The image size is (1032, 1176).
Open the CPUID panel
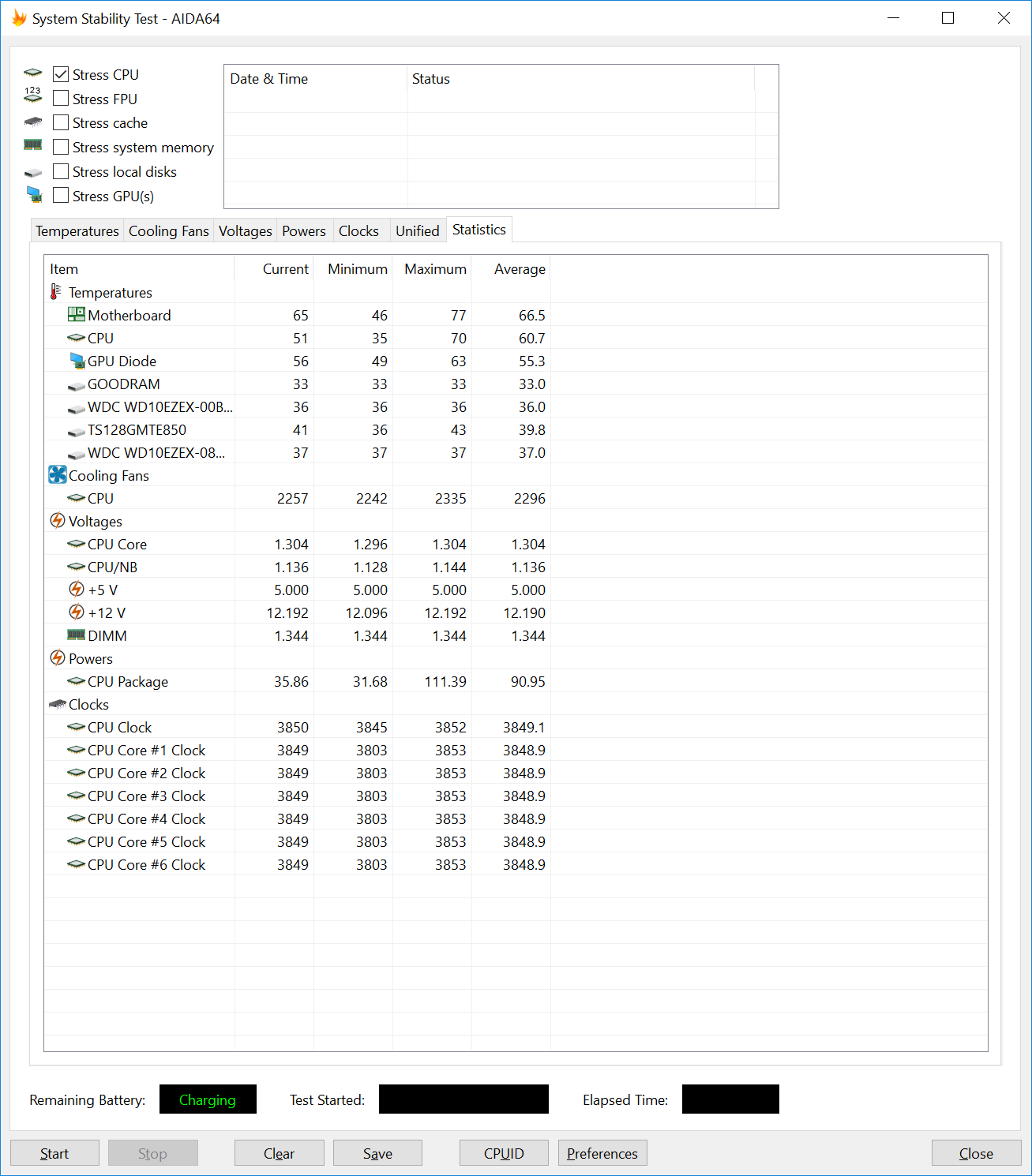click(504, 1153)
